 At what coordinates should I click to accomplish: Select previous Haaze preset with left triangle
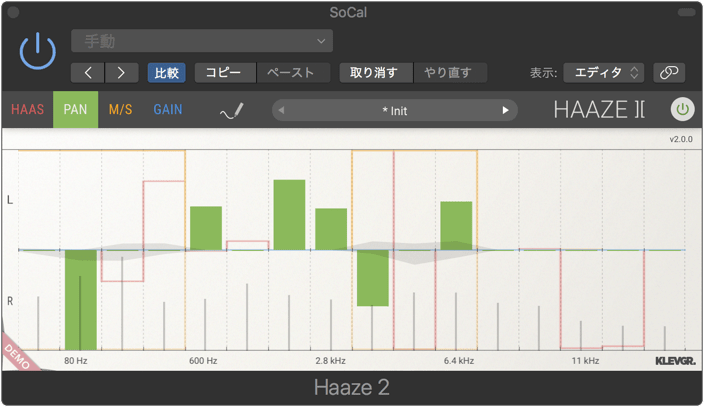pyautogui.click(x=282, y=111)
